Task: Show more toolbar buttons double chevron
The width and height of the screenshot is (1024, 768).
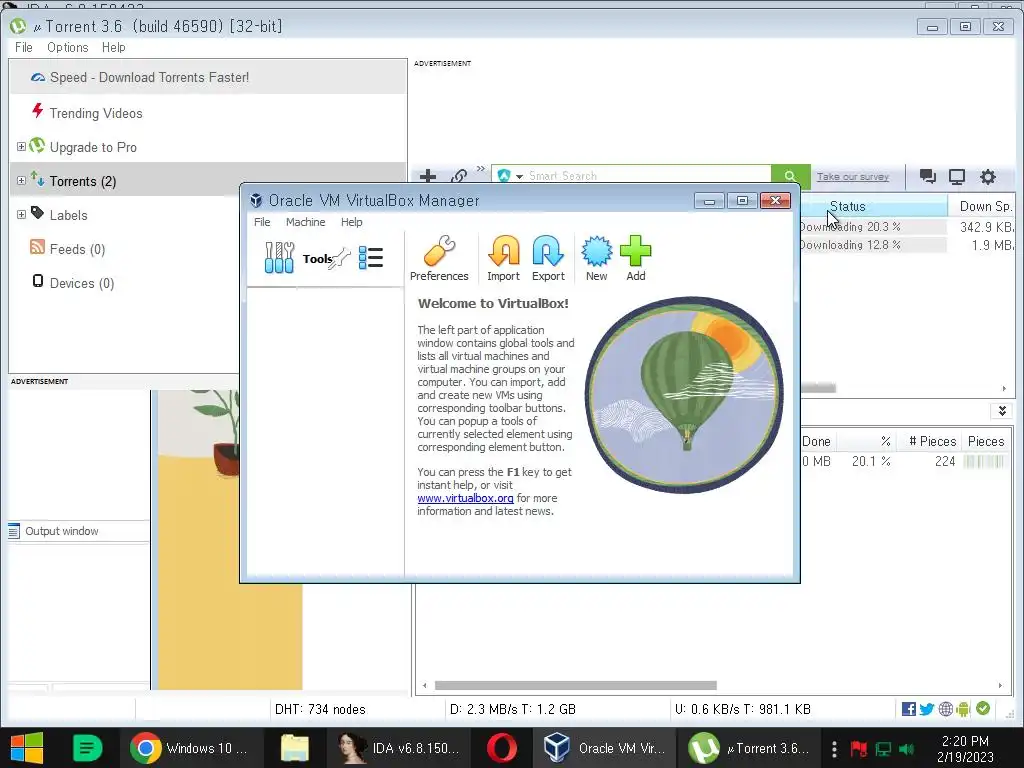Action: pyautogui.click(x=481, y=168)
